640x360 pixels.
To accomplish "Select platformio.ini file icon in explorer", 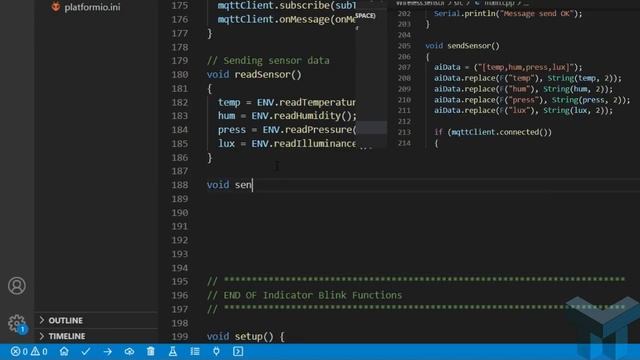I will (56, 7).
